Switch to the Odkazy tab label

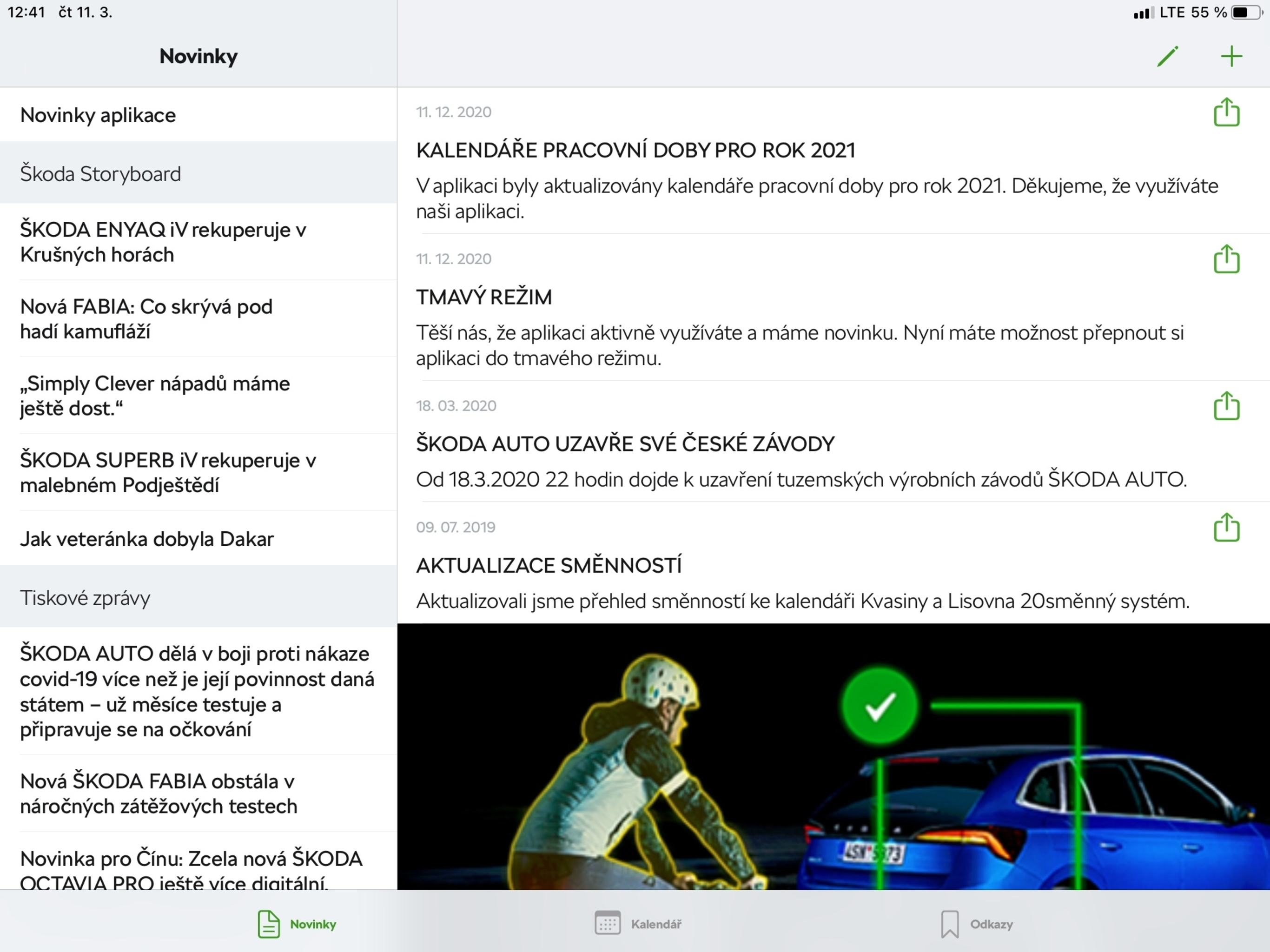(991, 924)
